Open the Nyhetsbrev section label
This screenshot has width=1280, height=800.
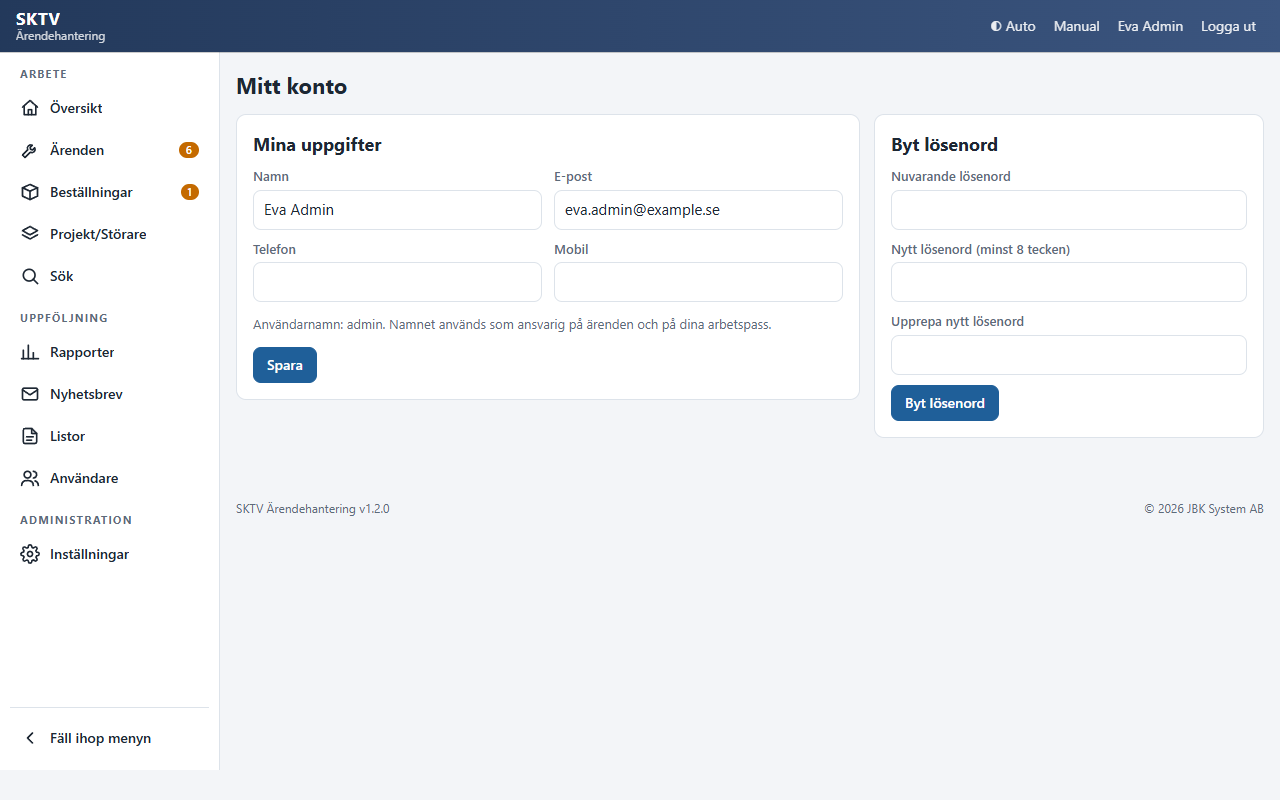(x=86, y=394)
